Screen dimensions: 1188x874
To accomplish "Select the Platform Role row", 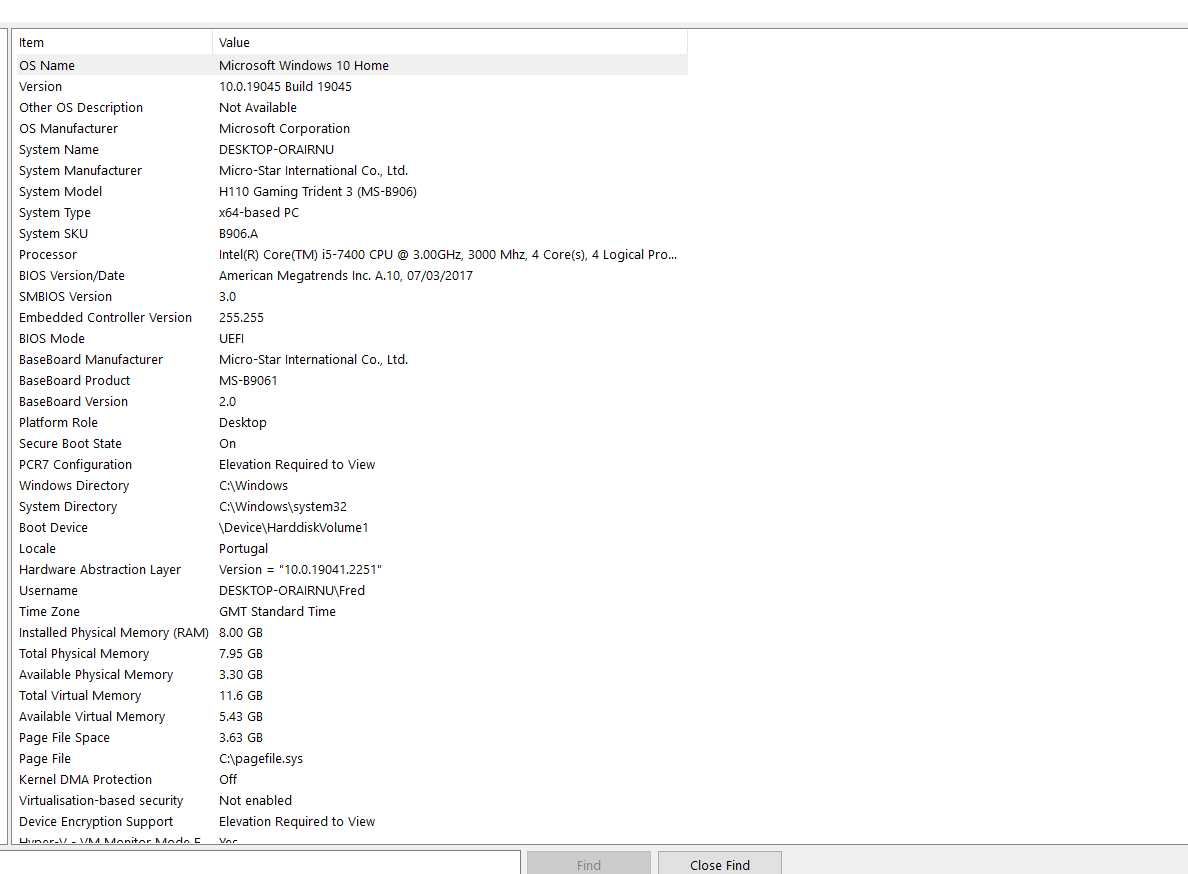I will click(x=350, y=423).
